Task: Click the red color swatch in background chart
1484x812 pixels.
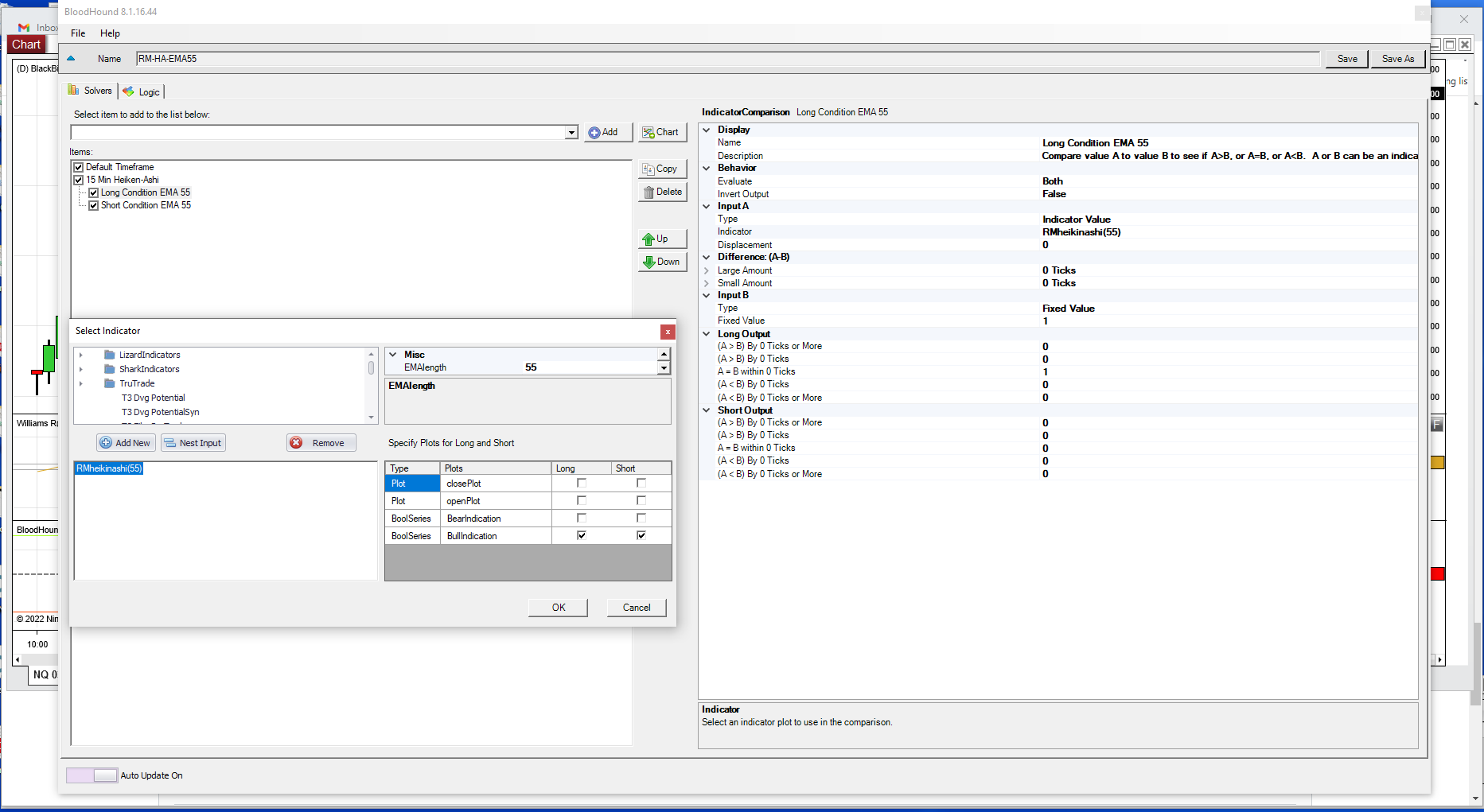Action: (1438, 574)
